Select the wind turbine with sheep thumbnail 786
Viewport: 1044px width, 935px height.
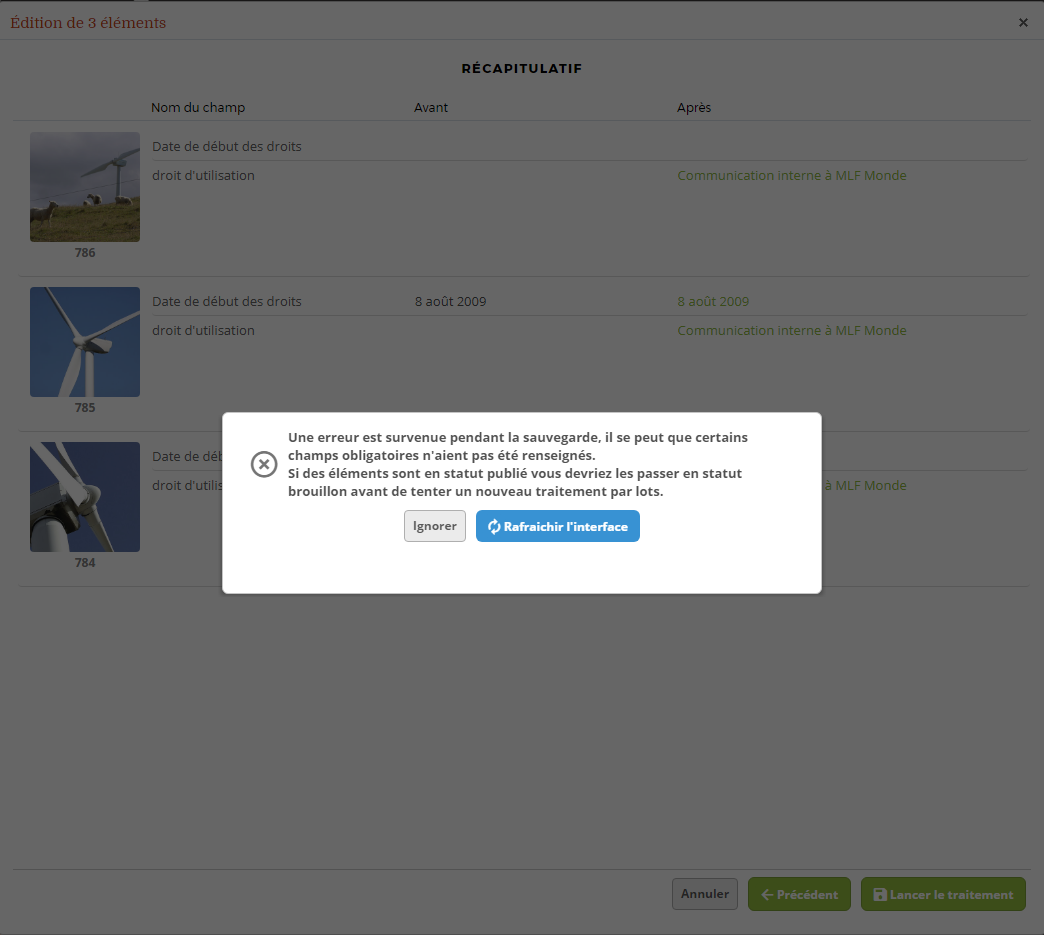[85, 187]
